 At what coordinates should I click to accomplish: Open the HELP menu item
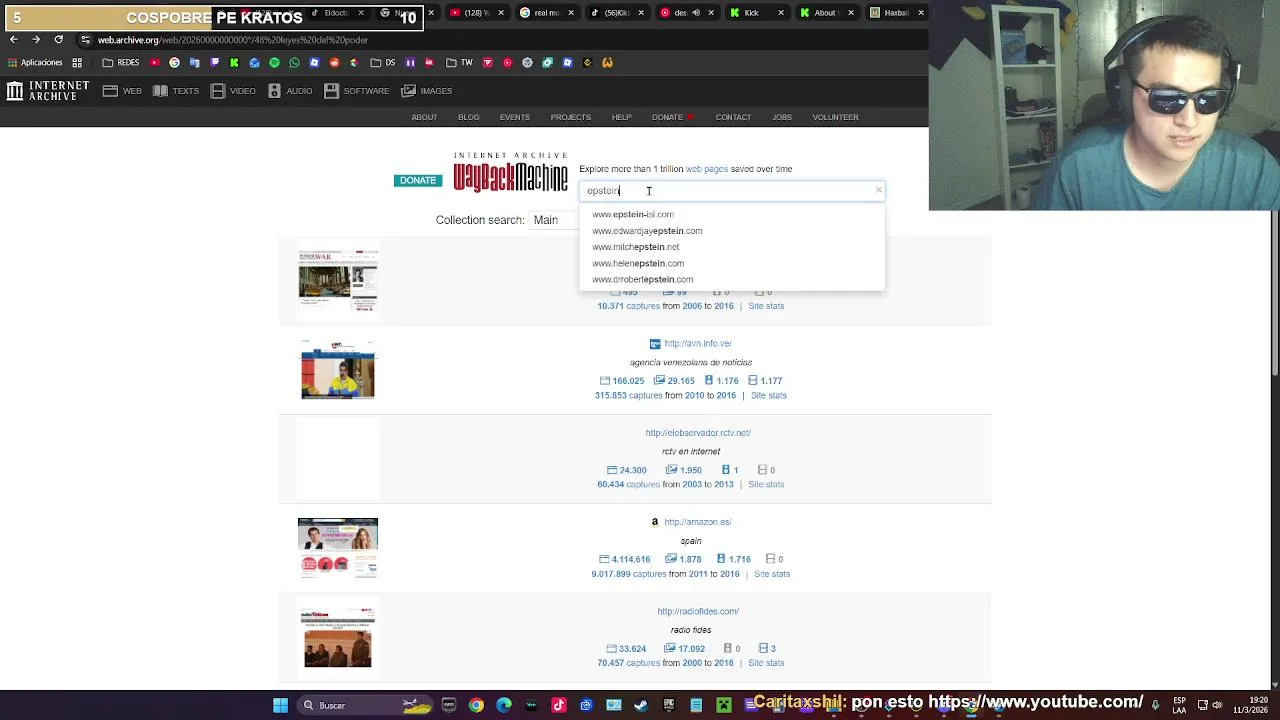[x=621, y=117]
